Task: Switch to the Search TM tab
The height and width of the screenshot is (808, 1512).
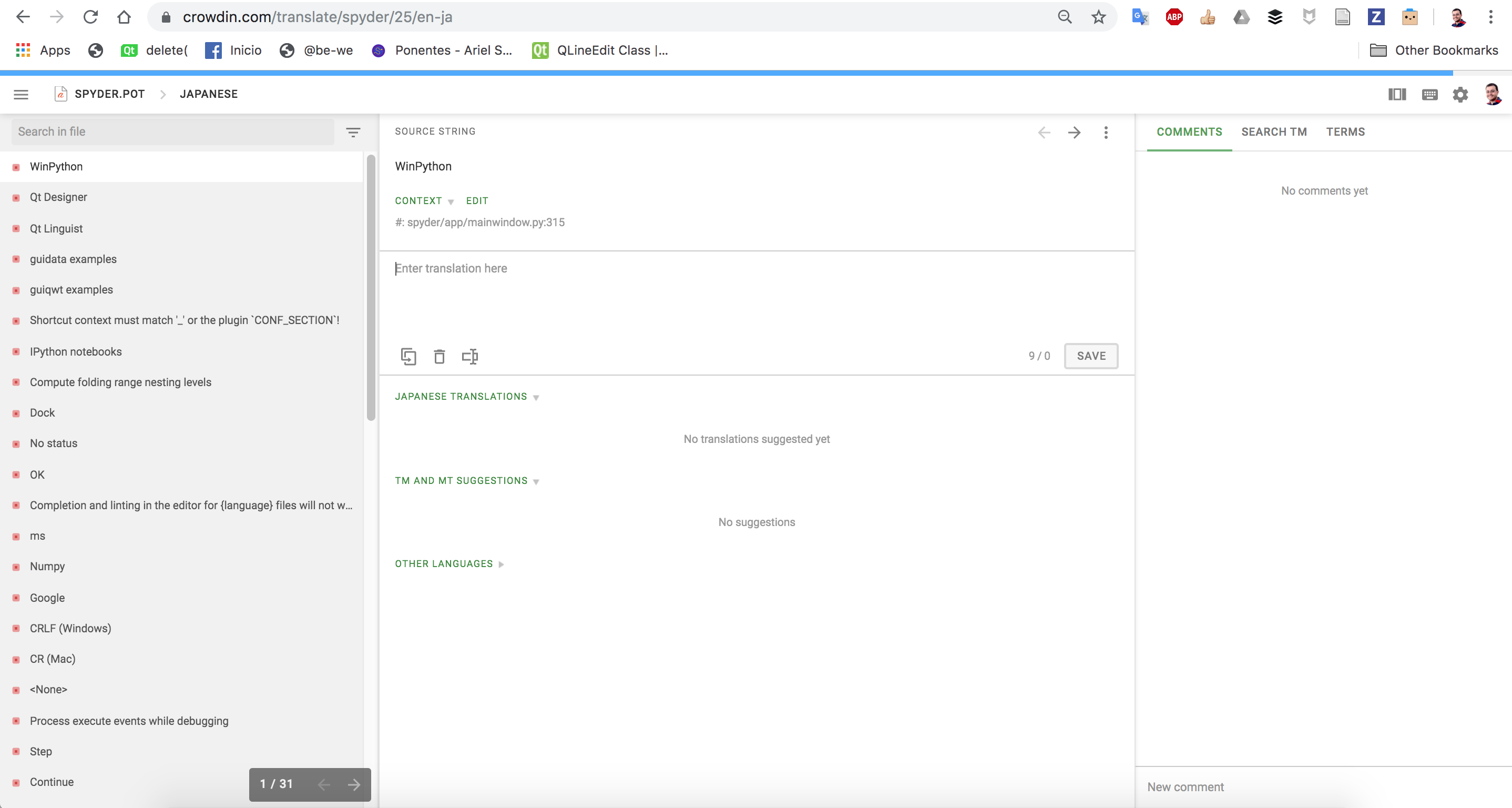Action: [1274, 132]
